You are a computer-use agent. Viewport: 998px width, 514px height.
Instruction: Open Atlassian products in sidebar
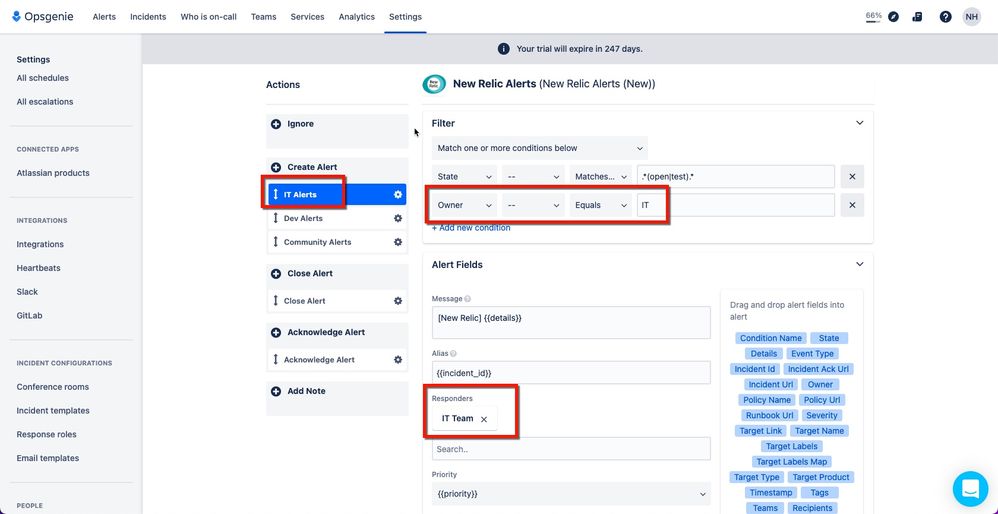(53, 173)
